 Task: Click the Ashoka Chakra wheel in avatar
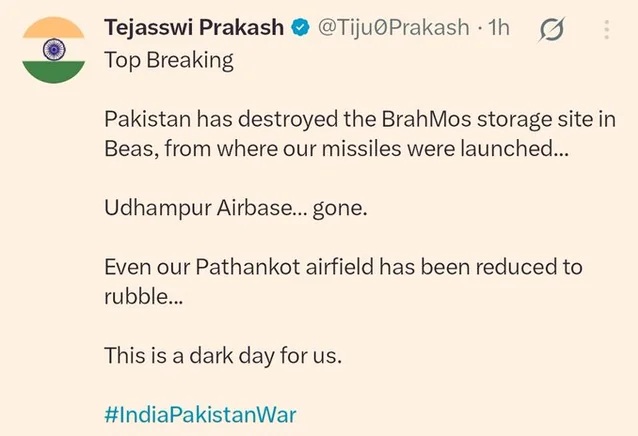coord(54,50)
